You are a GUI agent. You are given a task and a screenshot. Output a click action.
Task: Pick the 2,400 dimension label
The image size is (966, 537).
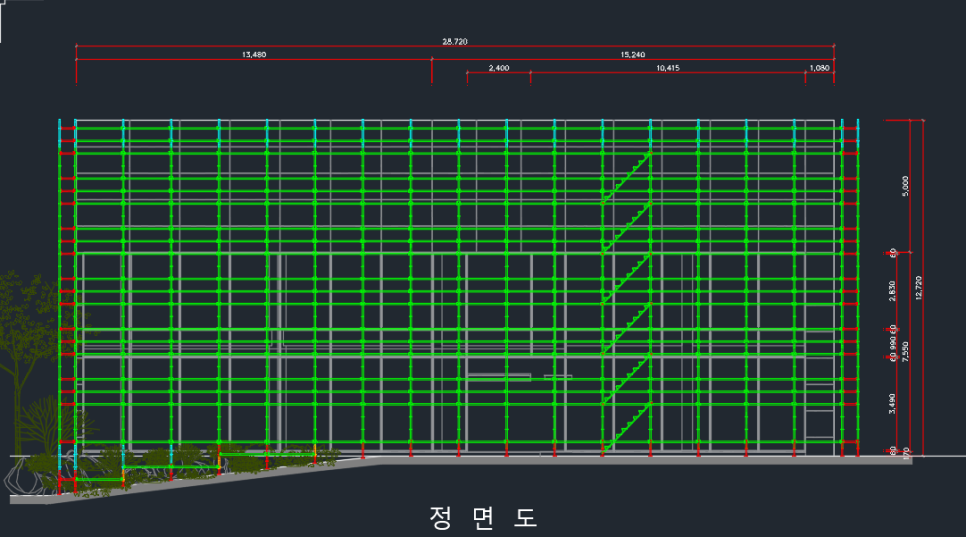click(499, 68)
